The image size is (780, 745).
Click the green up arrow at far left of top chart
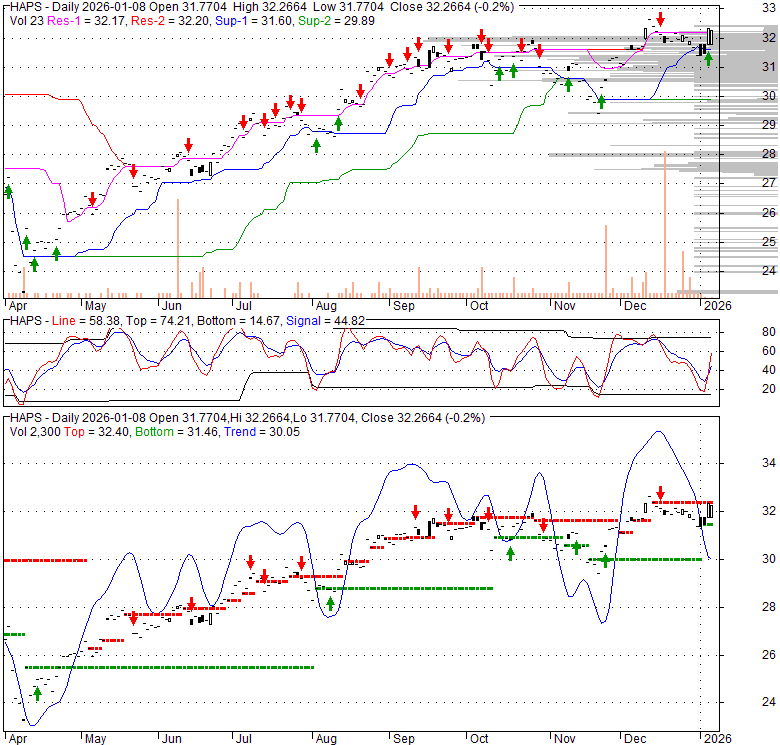pos(9,190)
